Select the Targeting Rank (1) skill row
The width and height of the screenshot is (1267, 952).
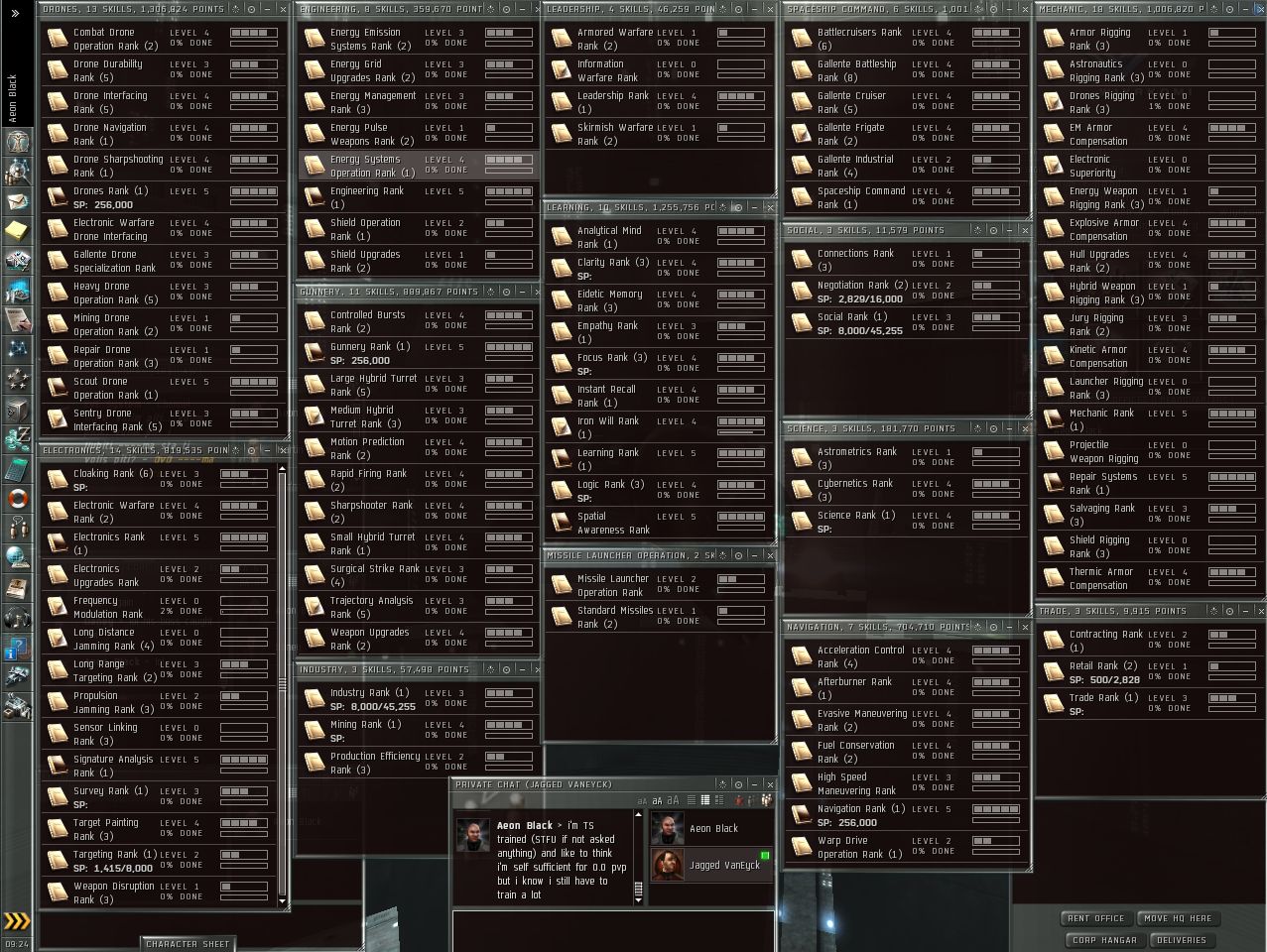pyautogui.click(x=160, y=861)
